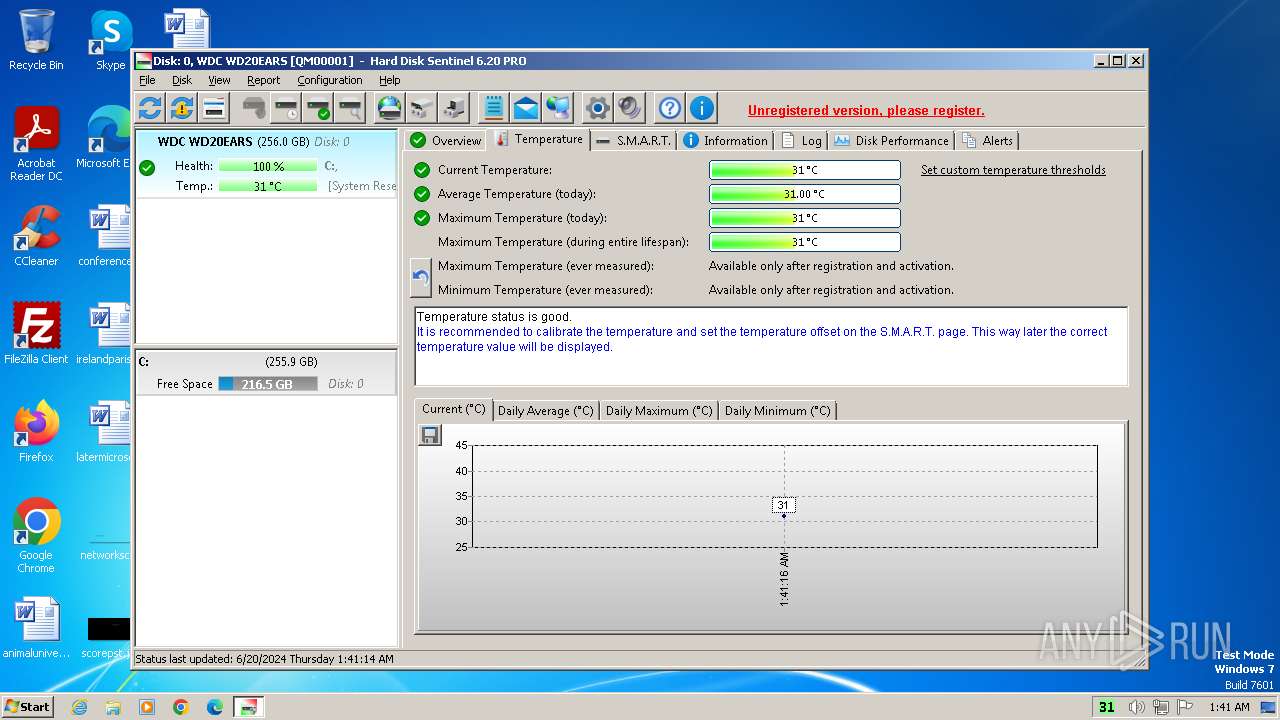Open the report notepad toolbar icon
This screenshot has height=720, width=1280.
coord(493,108)
